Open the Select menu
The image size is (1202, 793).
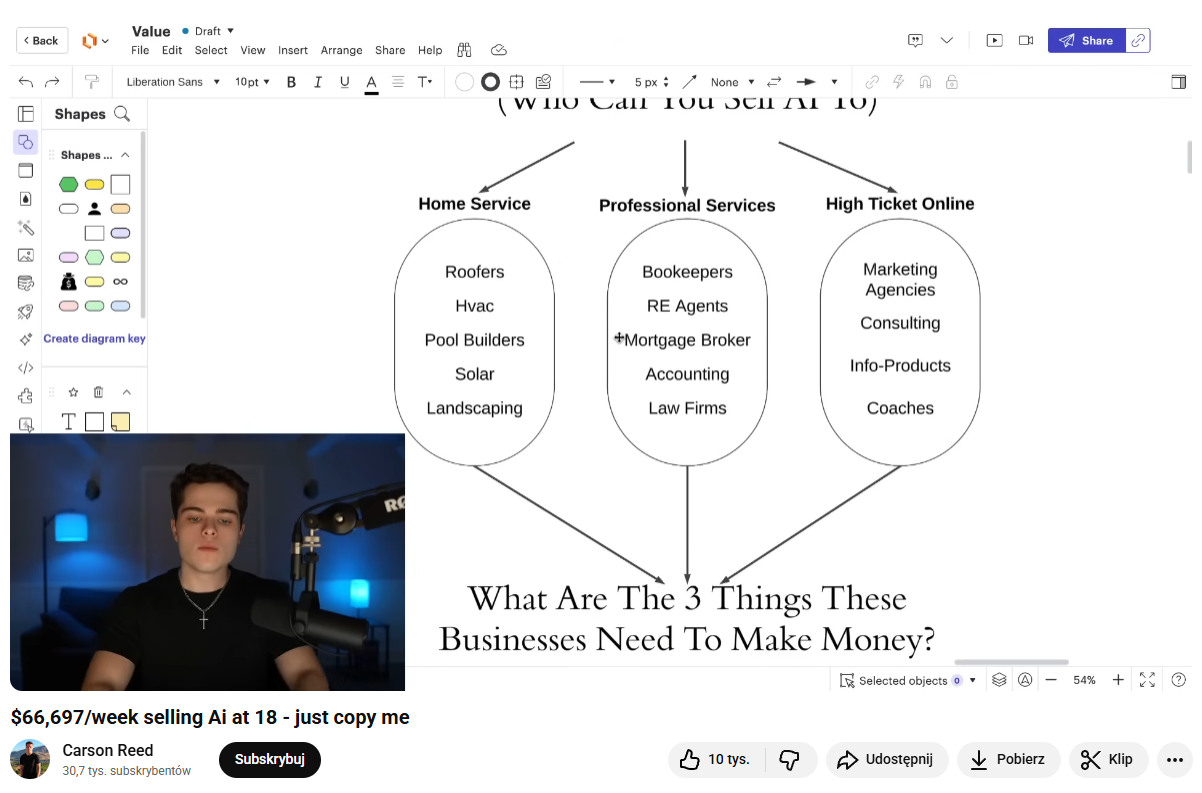(211, 50)
